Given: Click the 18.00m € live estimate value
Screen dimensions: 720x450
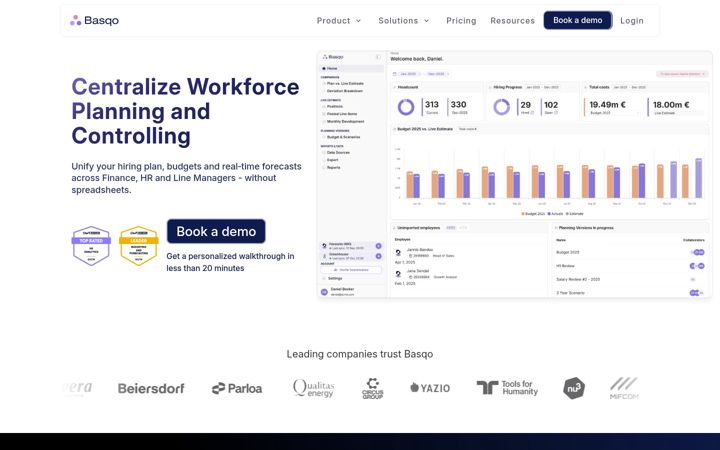Looking at the screenshot, I should pyautogui.click(x=671, y=105).
